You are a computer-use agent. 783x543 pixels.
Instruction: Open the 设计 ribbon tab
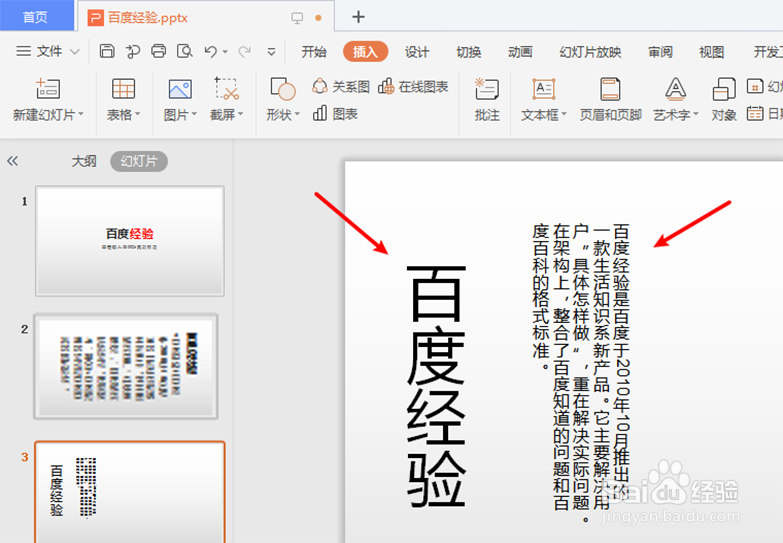(x=417, y=51)
